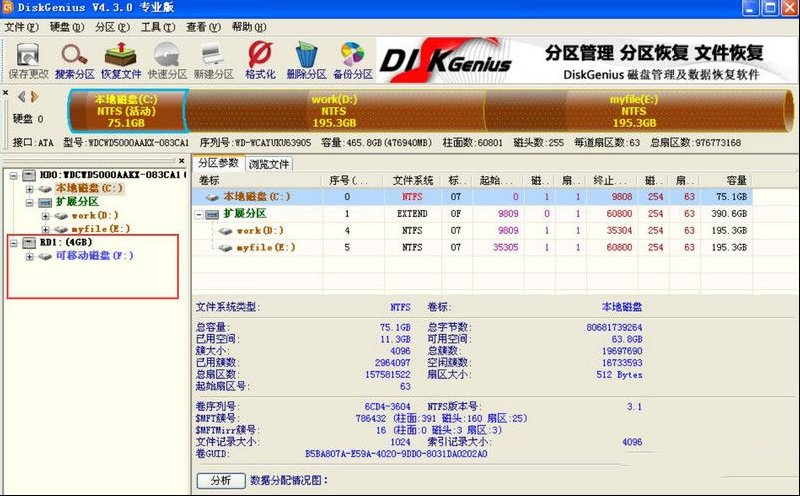The height and width of the screenshot is (496, 800).
Task: Click DiskGenius app icon in title bar
Action: [8, 7]
